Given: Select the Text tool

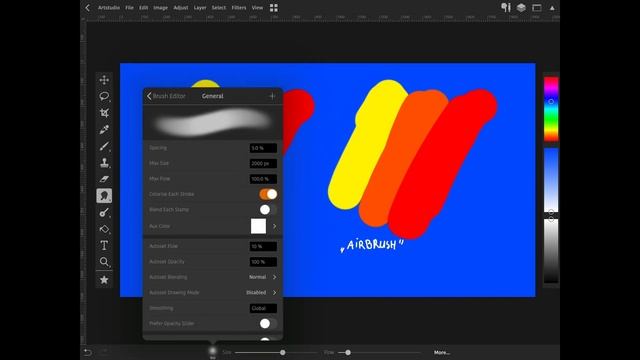Looking at the screenshot, I should click(104, 245).
